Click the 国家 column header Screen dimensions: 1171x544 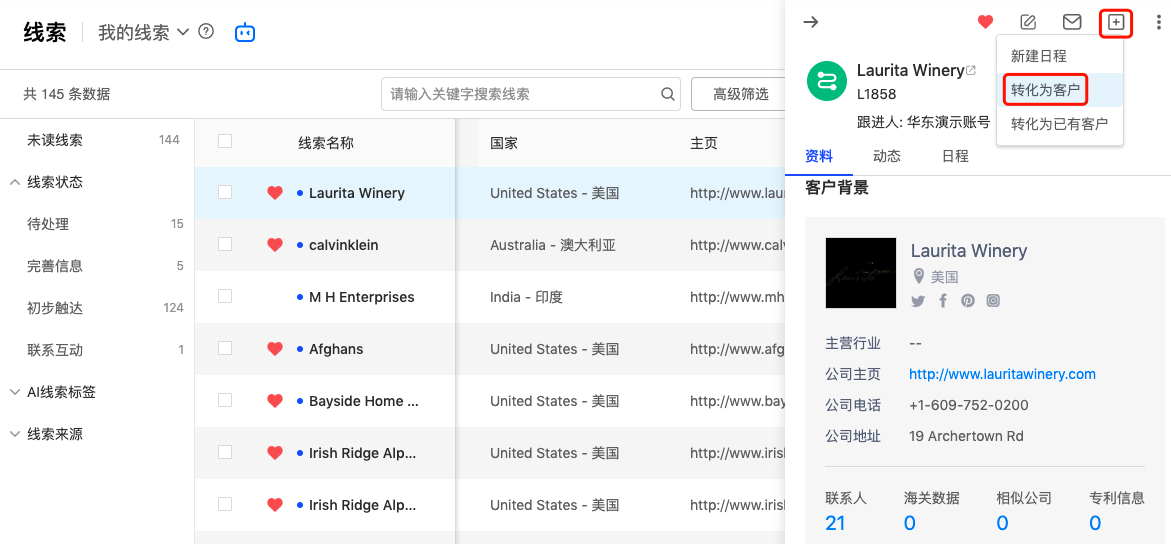point(503,143)
